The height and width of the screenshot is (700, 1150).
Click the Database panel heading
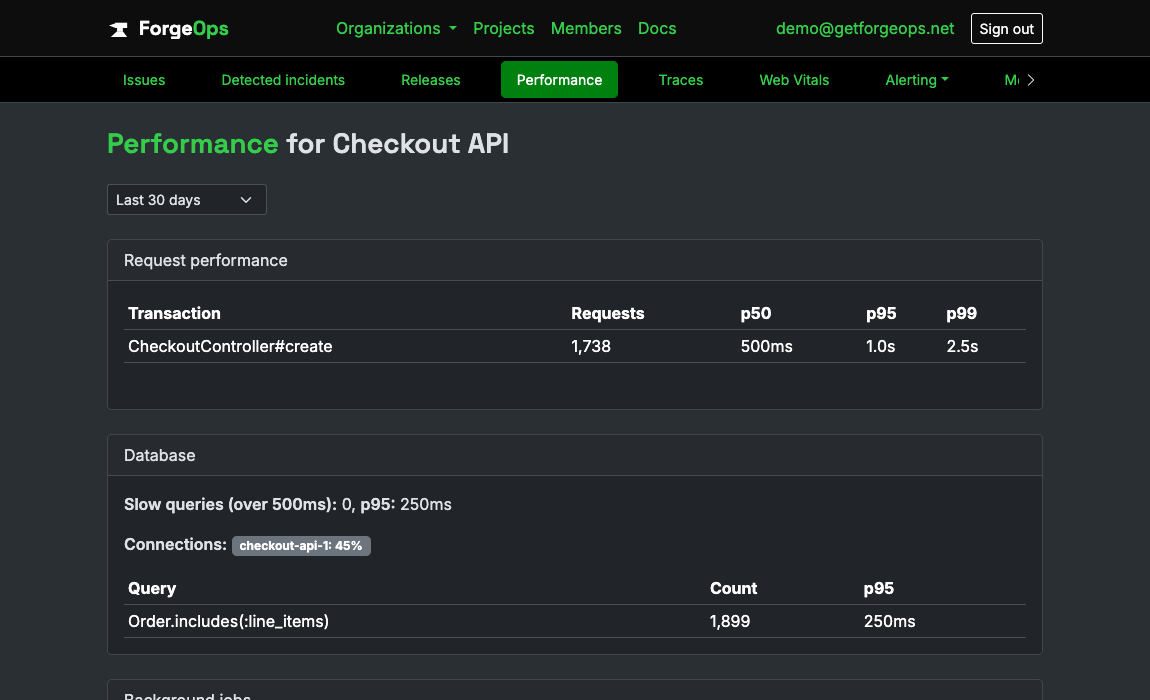tap(159, 456)
